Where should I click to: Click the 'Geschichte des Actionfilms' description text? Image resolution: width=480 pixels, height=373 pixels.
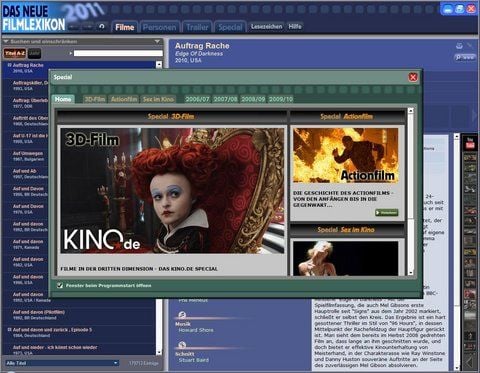(x=342, y=199)
